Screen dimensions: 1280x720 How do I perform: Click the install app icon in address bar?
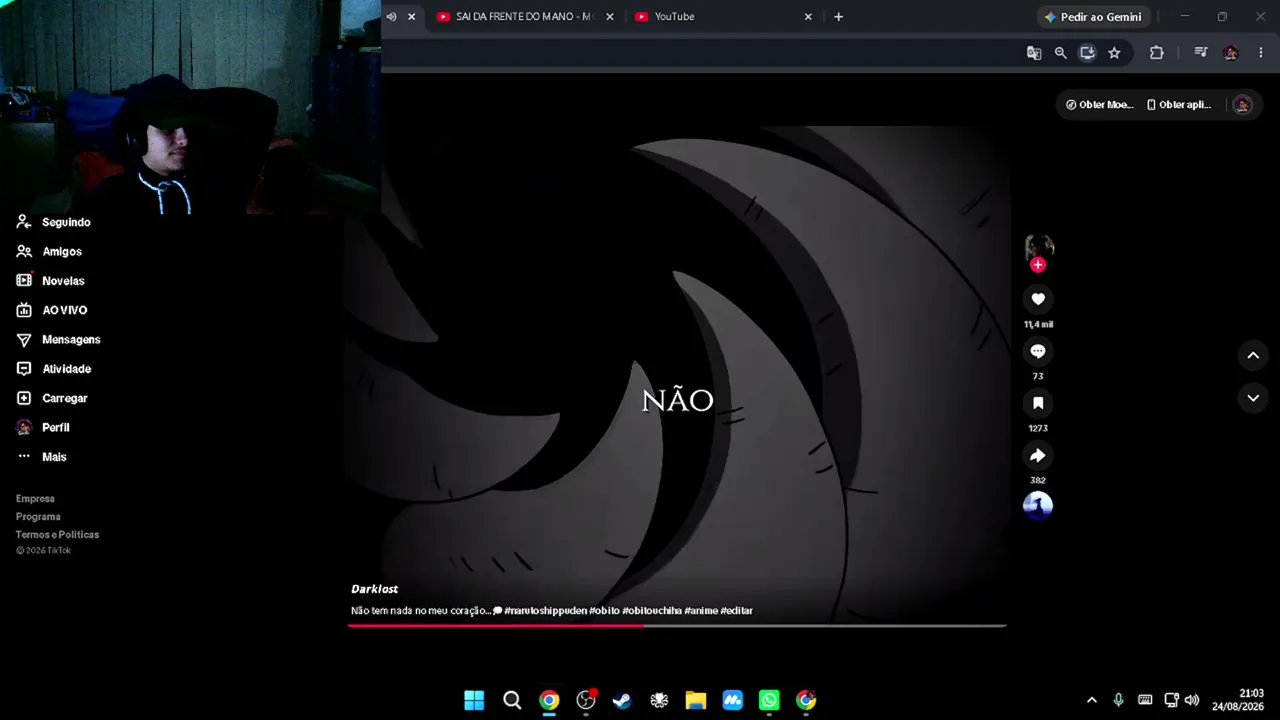pos(1088,53)
